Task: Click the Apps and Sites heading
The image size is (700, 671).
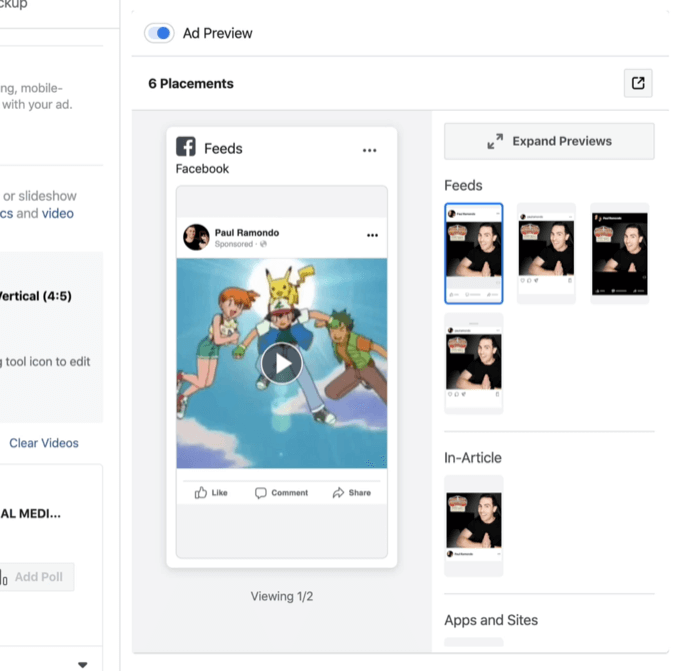Action: click(x=491, y=620)
